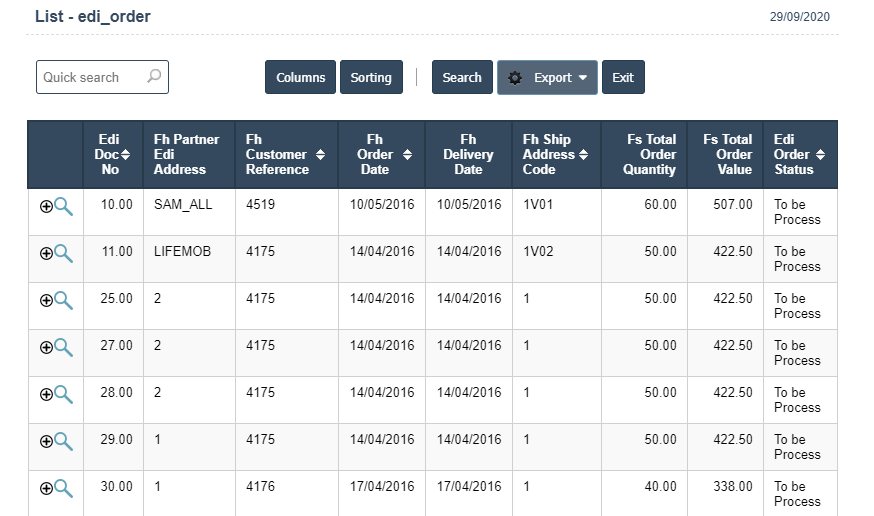Focus the Quick search input field

90,77
